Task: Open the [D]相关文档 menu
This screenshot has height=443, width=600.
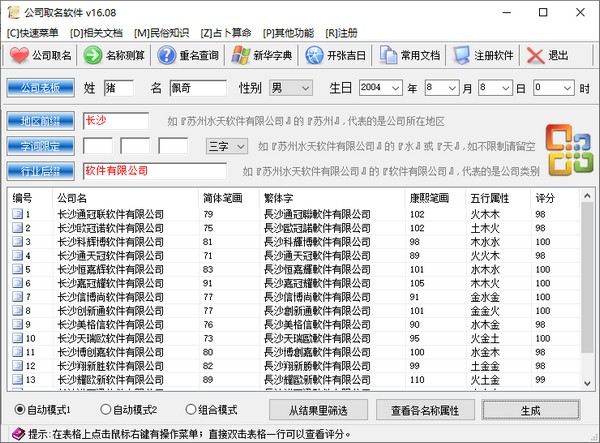Action: click(96, 33)
